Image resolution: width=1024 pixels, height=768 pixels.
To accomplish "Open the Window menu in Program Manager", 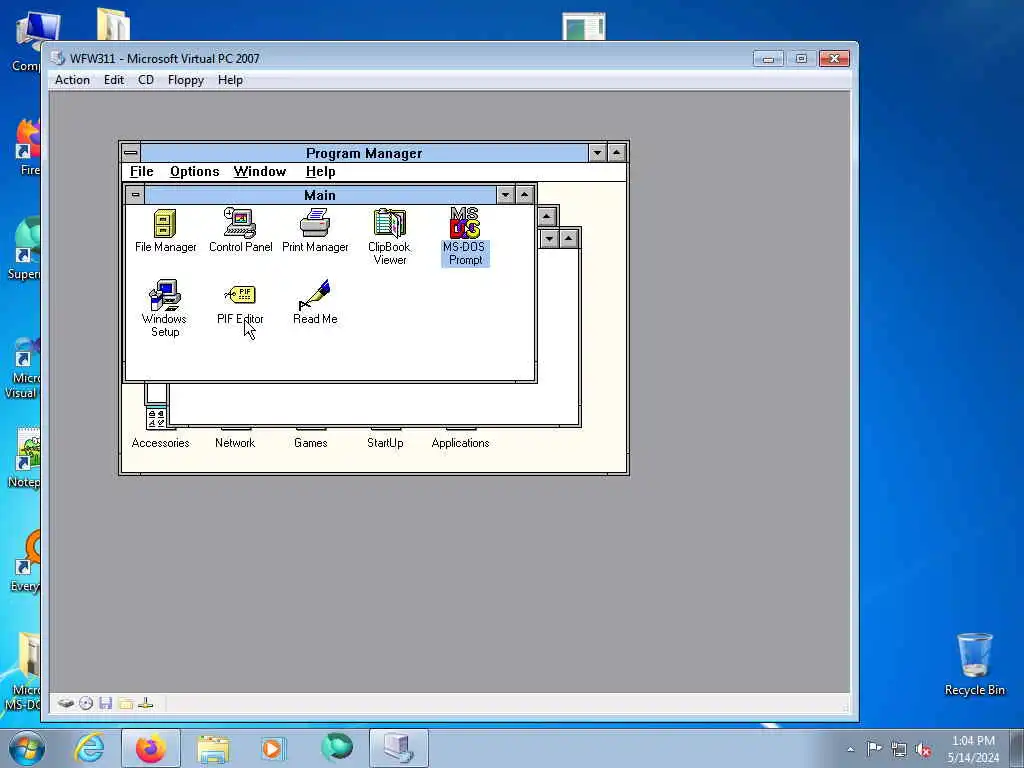I will tap(260, 172).
